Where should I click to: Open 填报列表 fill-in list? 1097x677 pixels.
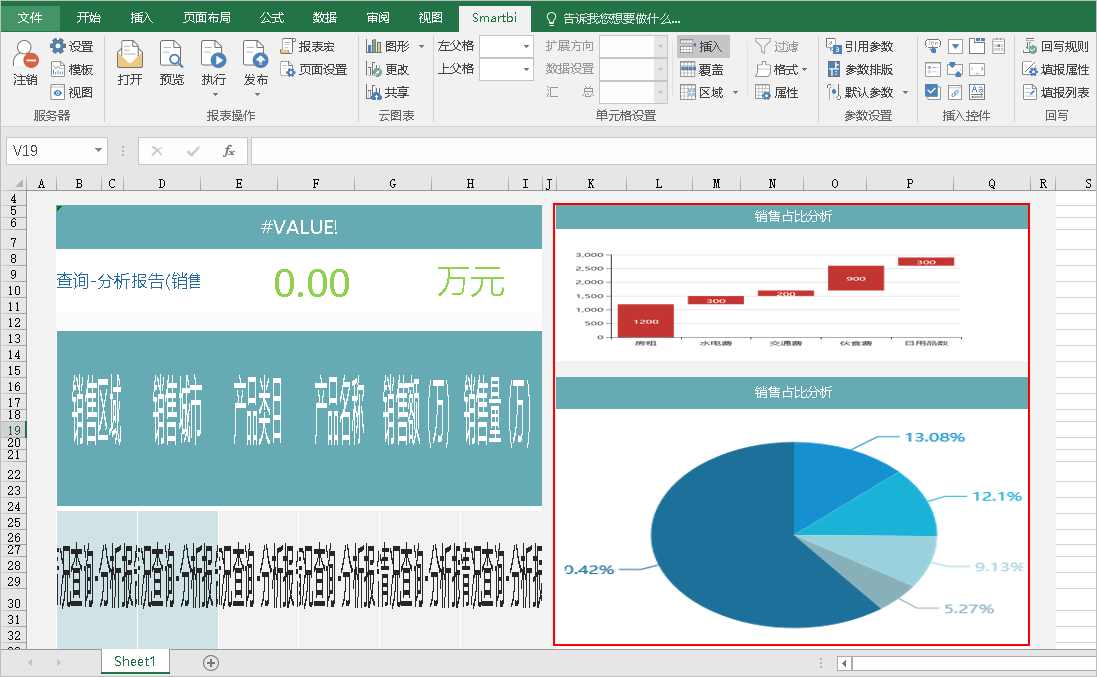point(1056,92)
